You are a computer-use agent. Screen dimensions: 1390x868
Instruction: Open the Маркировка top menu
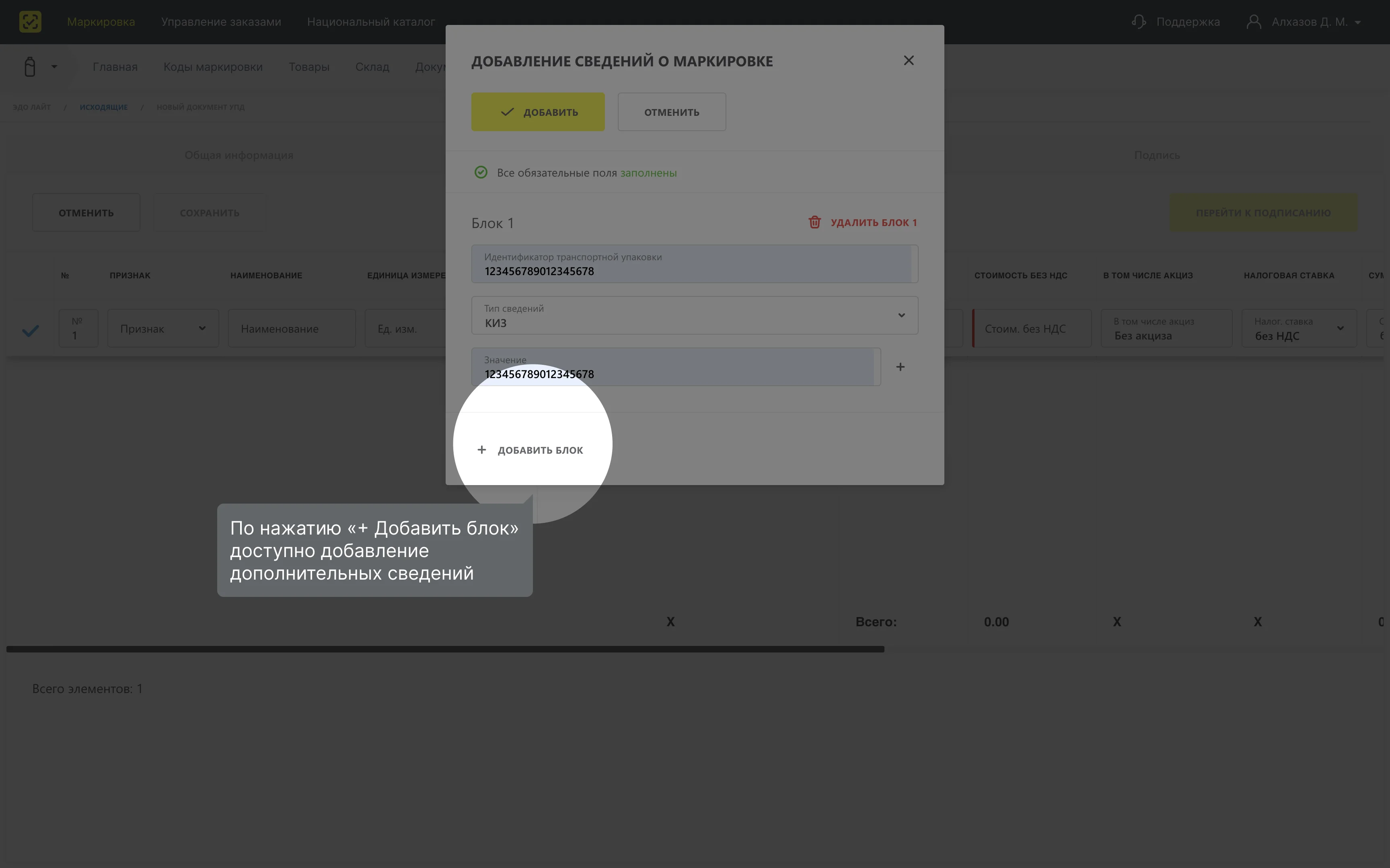click(101, 22)
